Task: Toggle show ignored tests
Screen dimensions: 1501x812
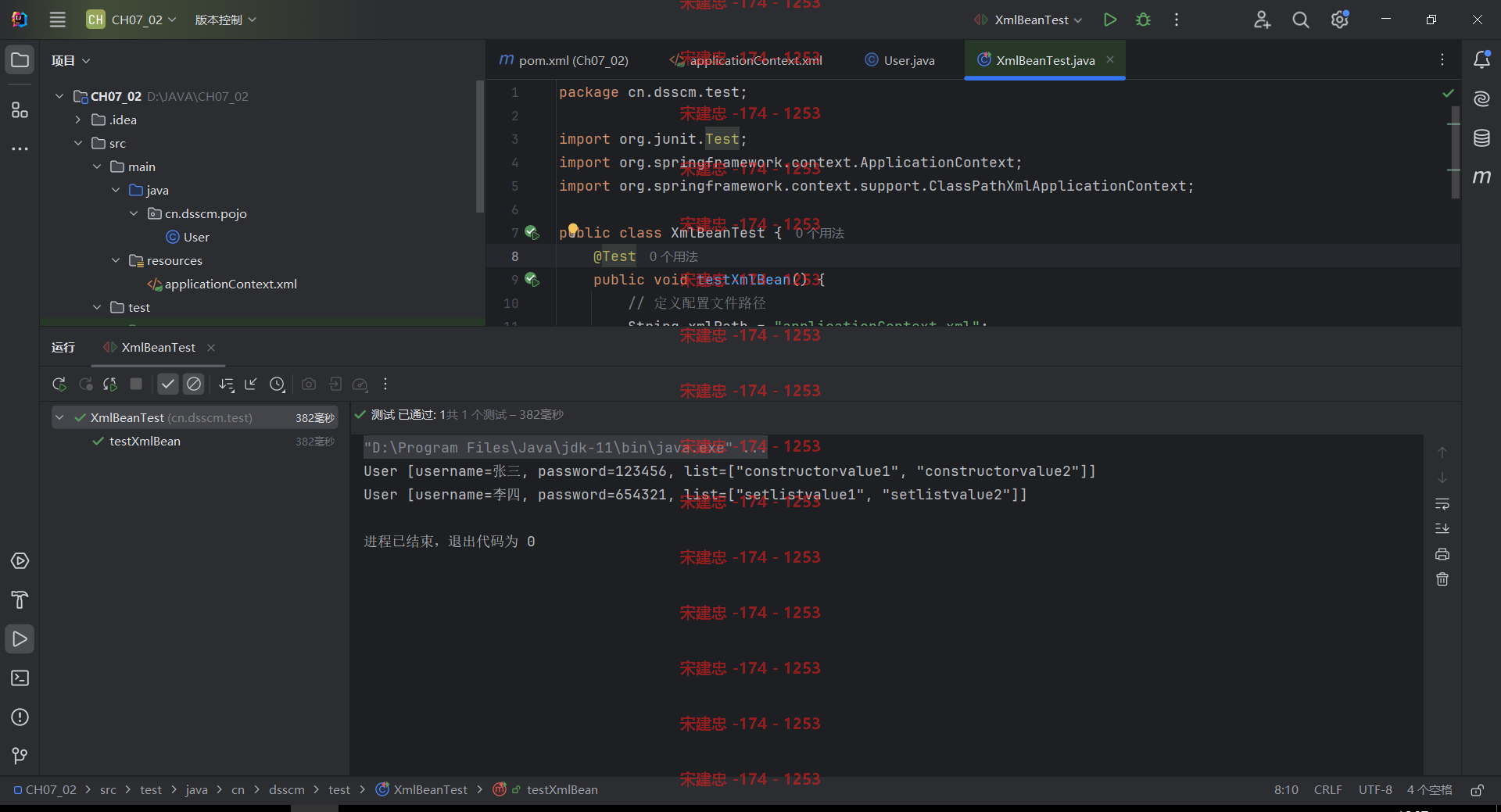Action: [194, 384]
